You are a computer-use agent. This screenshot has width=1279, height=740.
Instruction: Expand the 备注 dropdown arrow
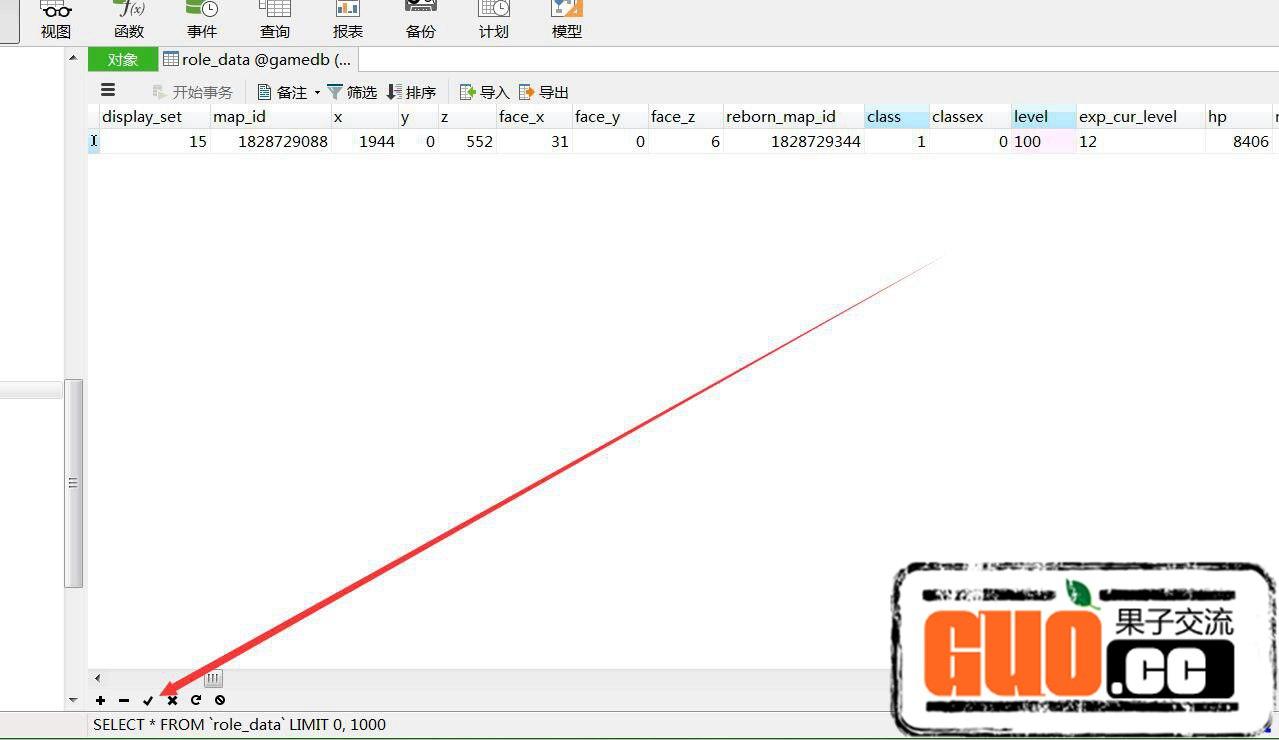pos(317,93)
